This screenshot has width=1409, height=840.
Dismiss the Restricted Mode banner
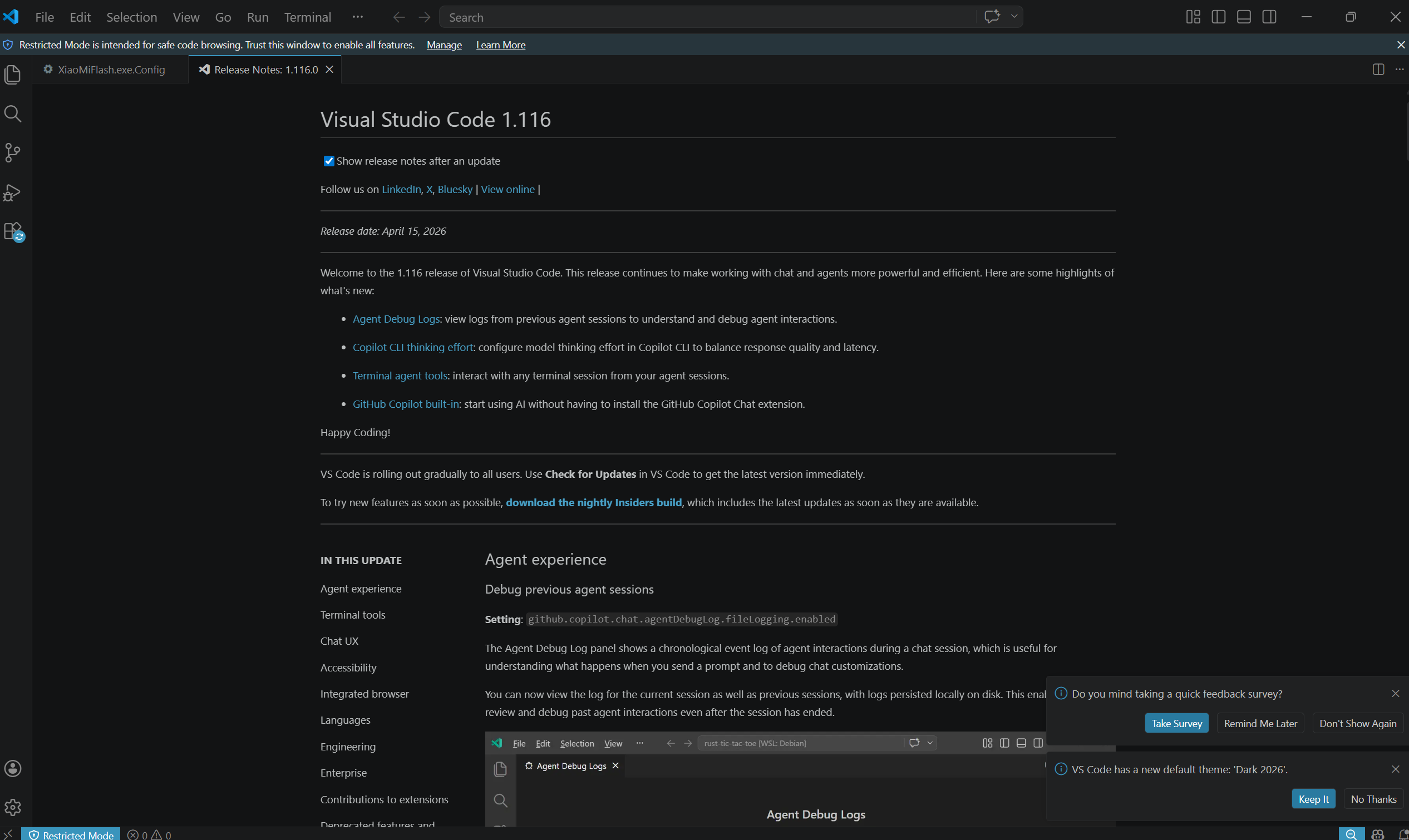coord(1401,45)
